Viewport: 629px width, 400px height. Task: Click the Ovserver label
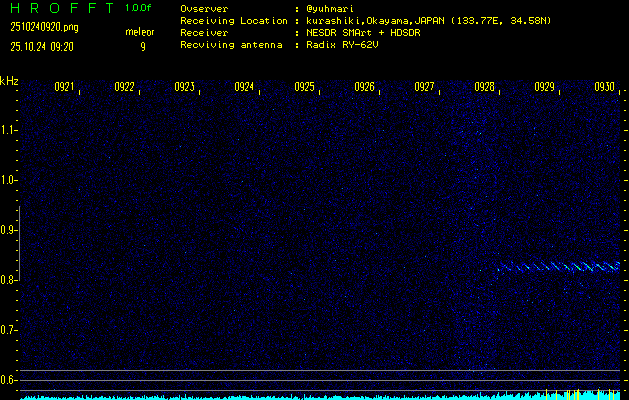[204, 9]
